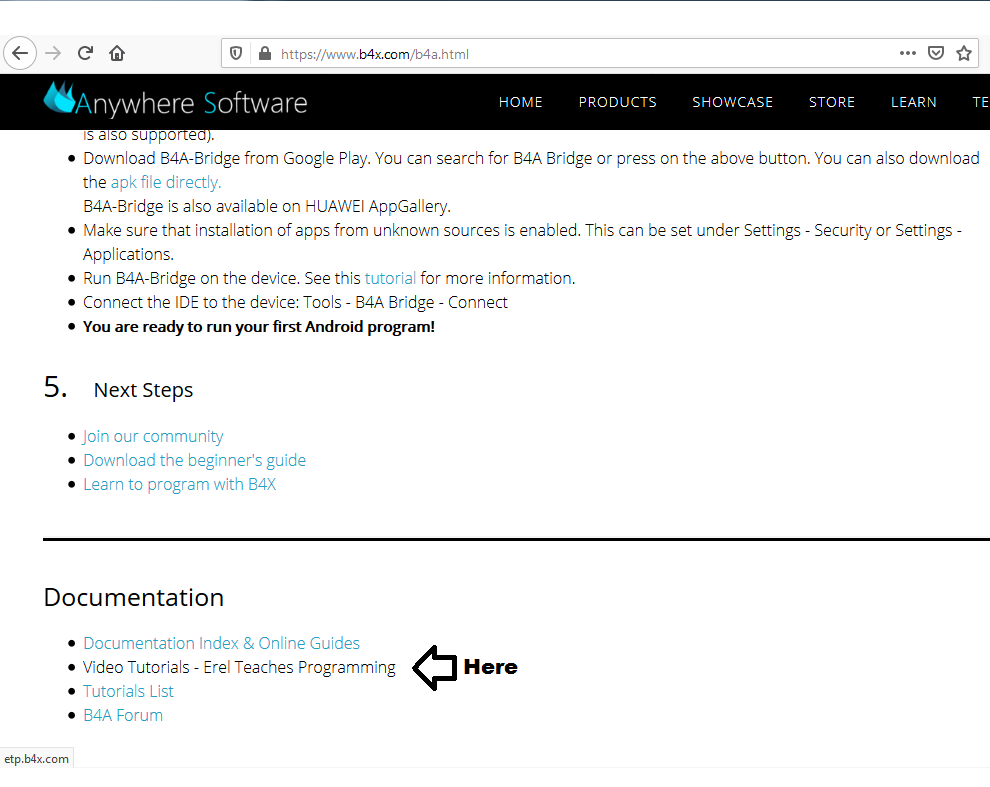Viewport: 990px width, 787px height.
Task: Open the B4A-Bridge 'tutorial' link
Action: [390, 279]
